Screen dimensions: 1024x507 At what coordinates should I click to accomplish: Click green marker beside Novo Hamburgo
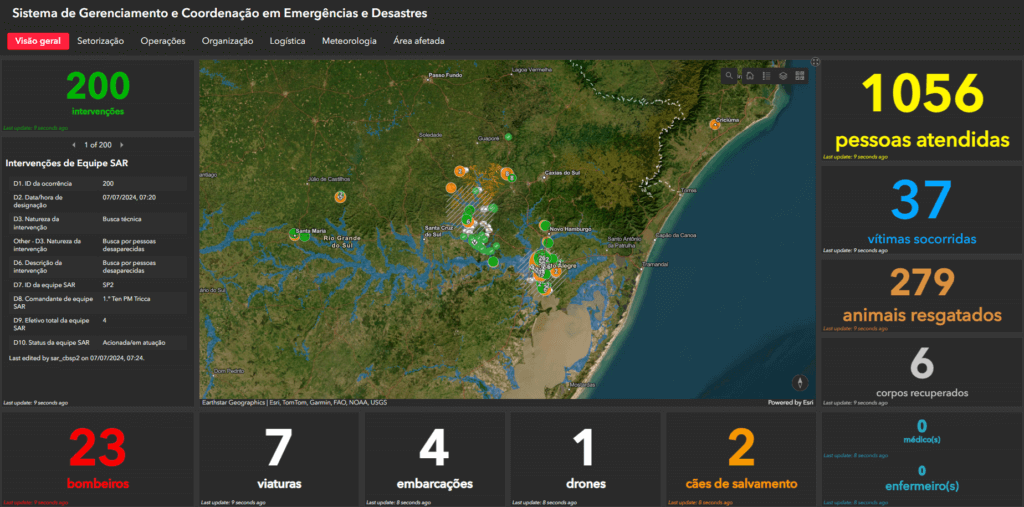click(x=544, y=225)
